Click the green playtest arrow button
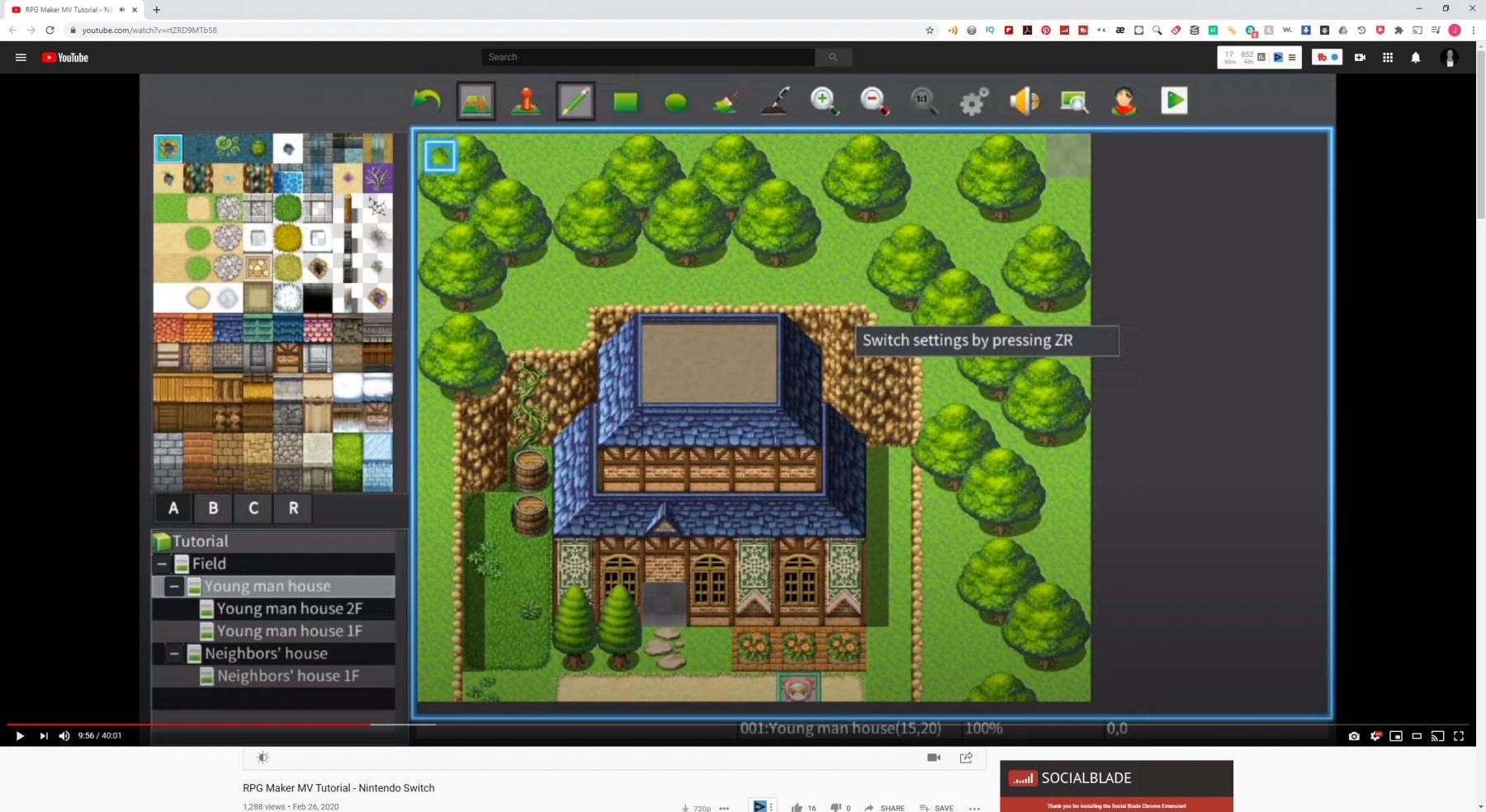 (1174, 101)
